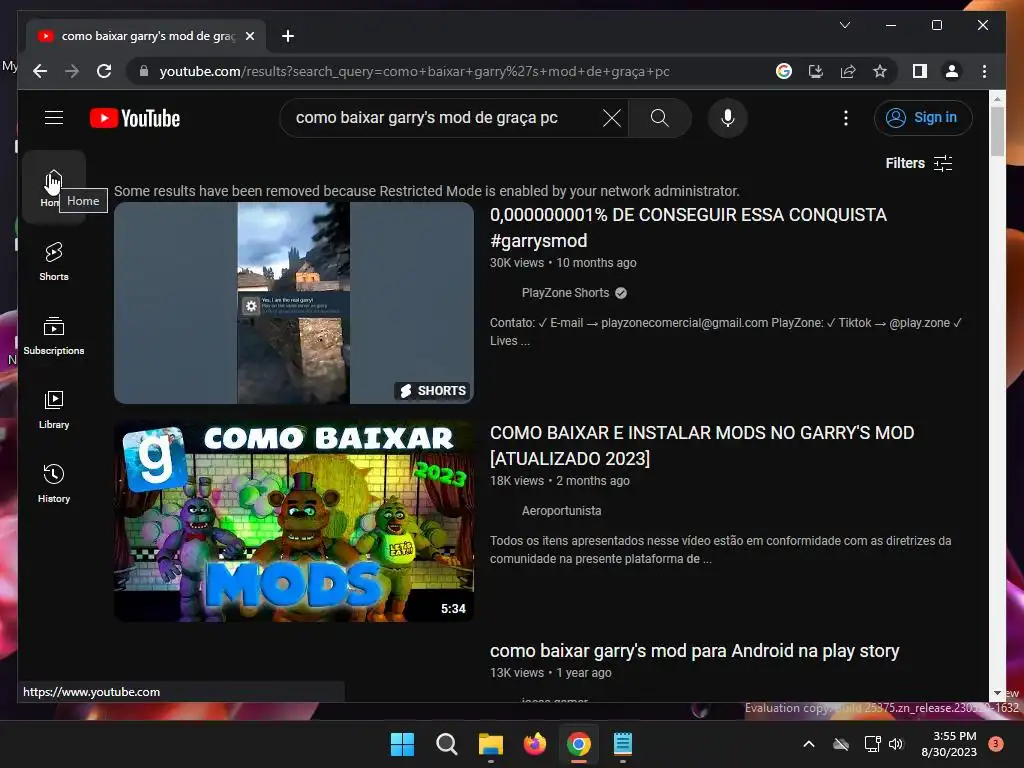Click Chrome icon in taskbar
Viewport: 1024px width, 768px height.
(579, 744)
